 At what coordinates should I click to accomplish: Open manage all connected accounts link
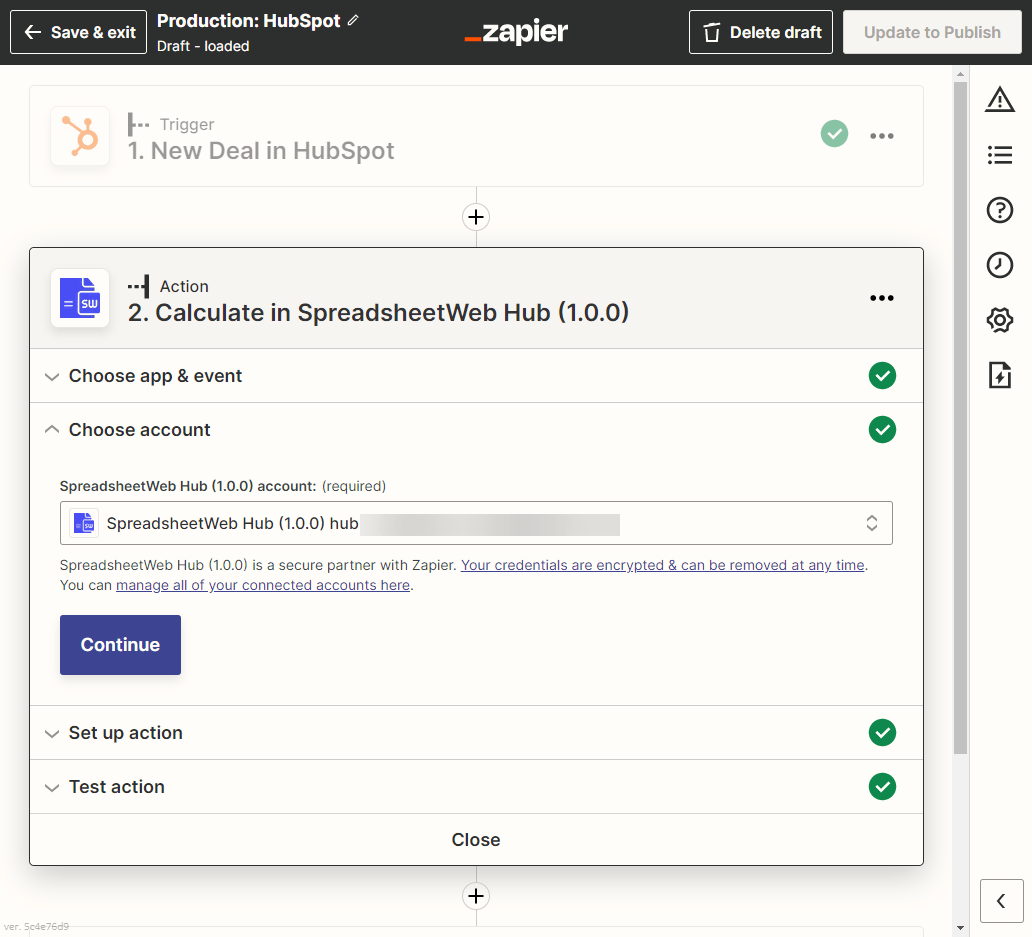(262, 585)
